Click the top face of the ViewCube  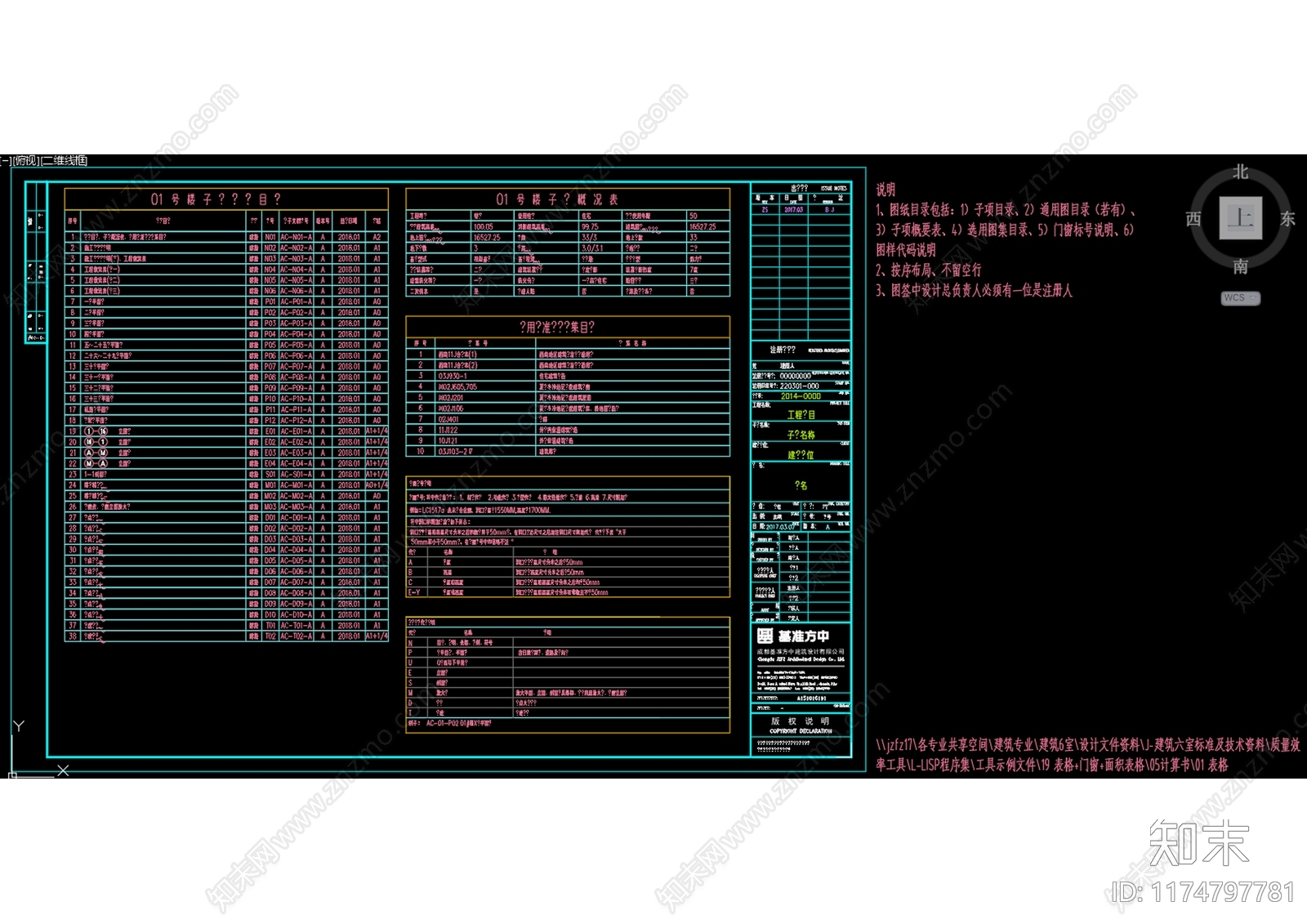(x=1240, y=218)
